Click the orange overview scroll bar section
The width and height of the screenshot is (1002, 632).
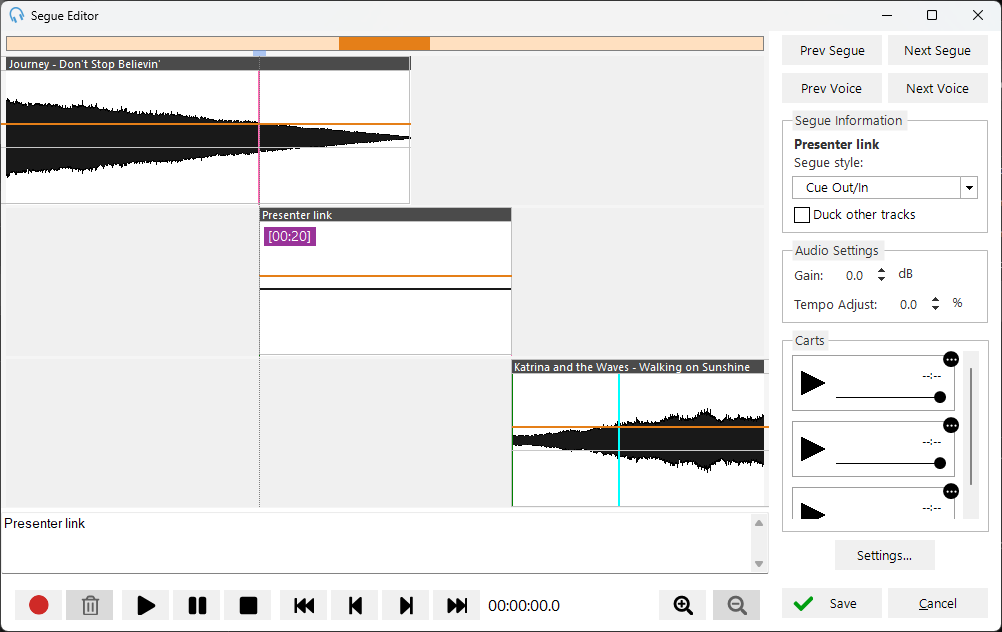pyautogui.click(x=384, y=43)
